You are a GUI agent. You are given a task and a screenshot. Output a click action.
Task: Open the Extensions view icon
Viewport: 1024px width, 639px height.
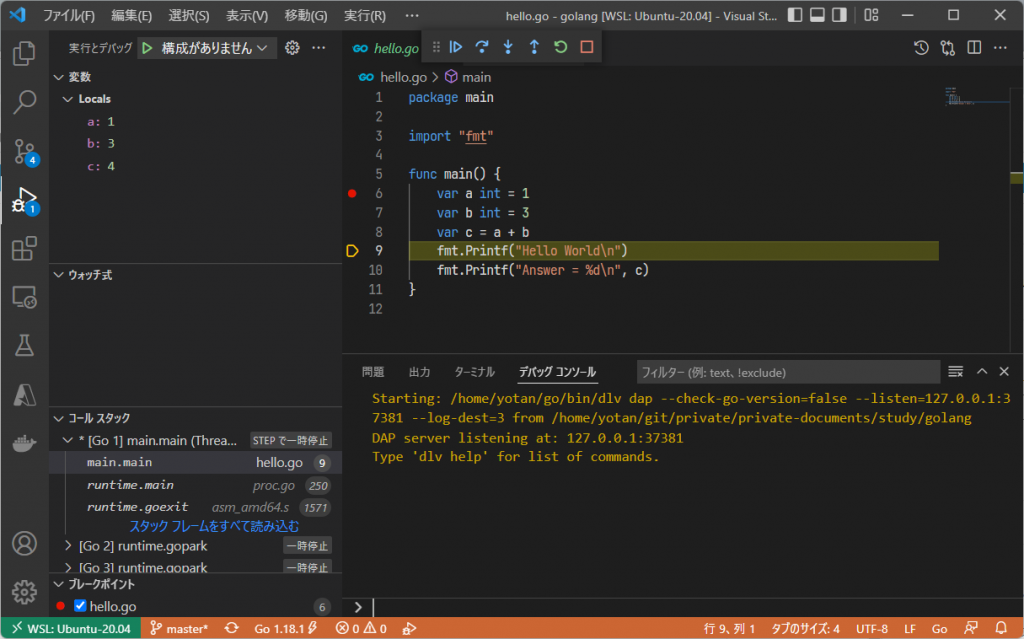pos(24,248)
